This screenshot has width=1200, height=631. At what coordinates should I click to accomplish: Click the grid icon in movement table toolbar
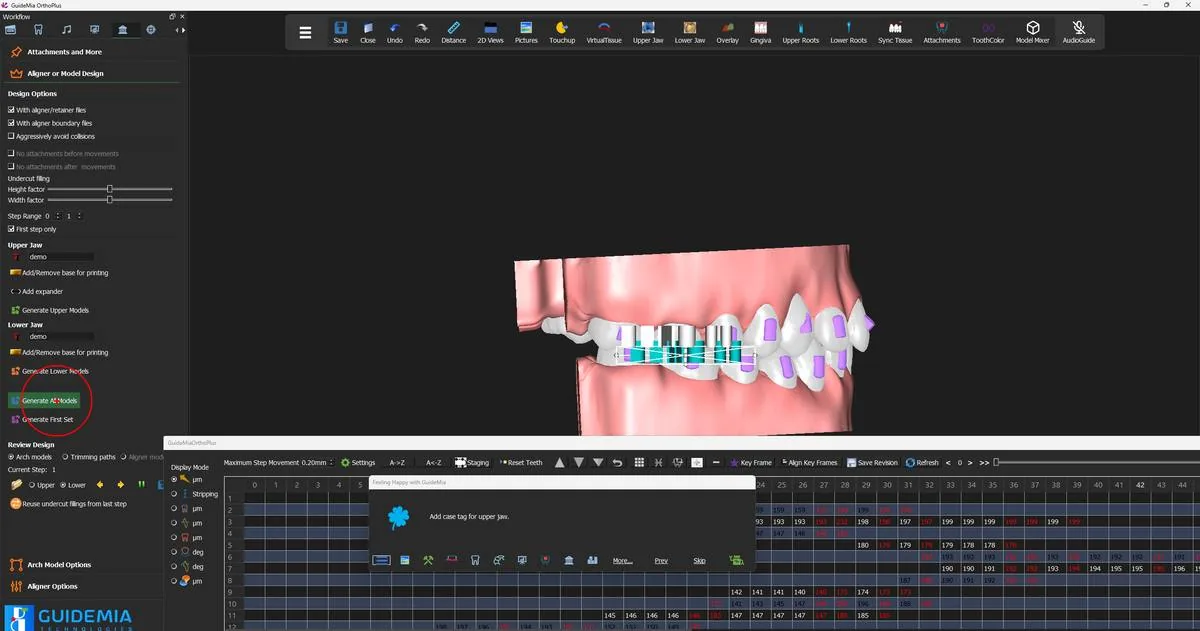[637, 463]
